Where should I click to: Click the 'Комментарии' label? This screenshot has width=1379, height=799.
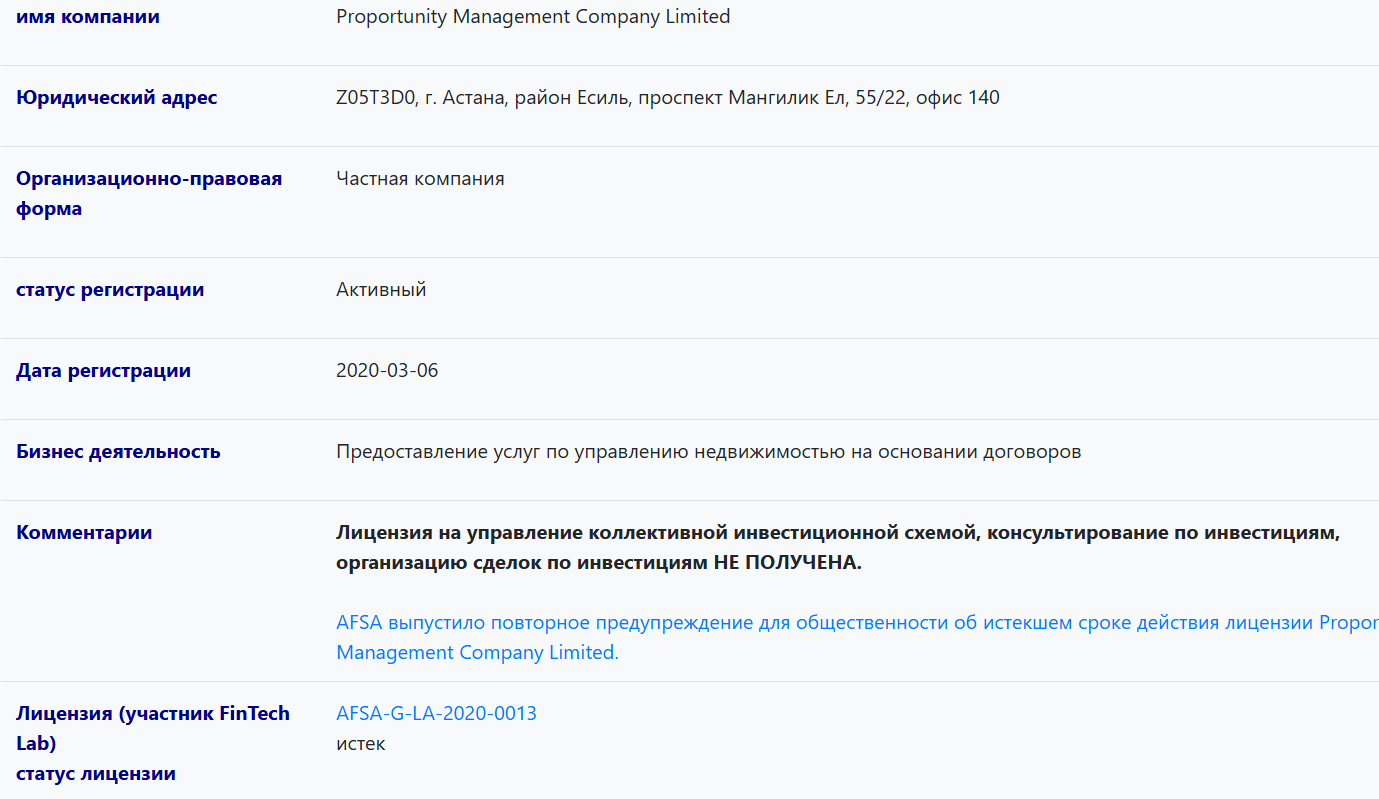[x=84, y=533]
